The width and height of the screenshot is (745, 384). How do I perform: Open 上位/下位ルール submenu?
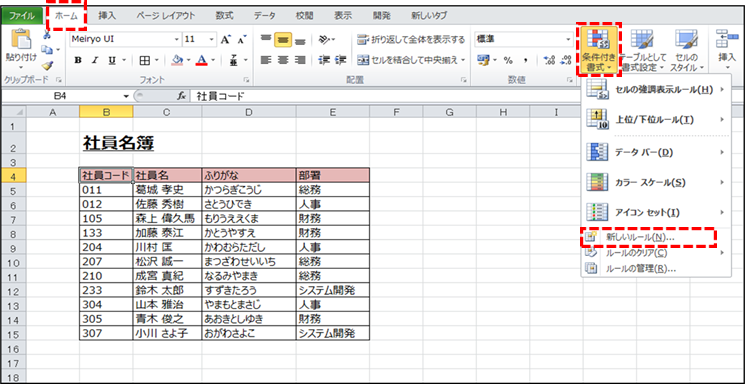click(x=656, y=120)
